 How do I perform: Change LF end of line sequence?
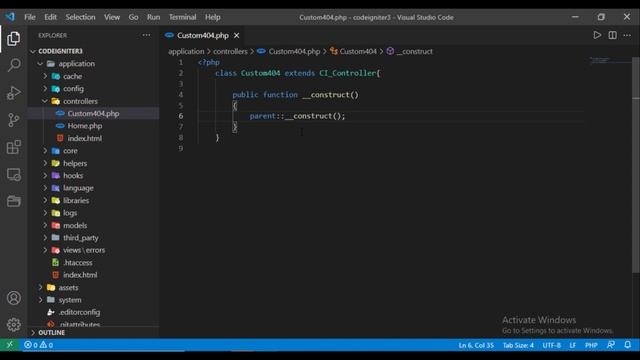coord(573,345)
